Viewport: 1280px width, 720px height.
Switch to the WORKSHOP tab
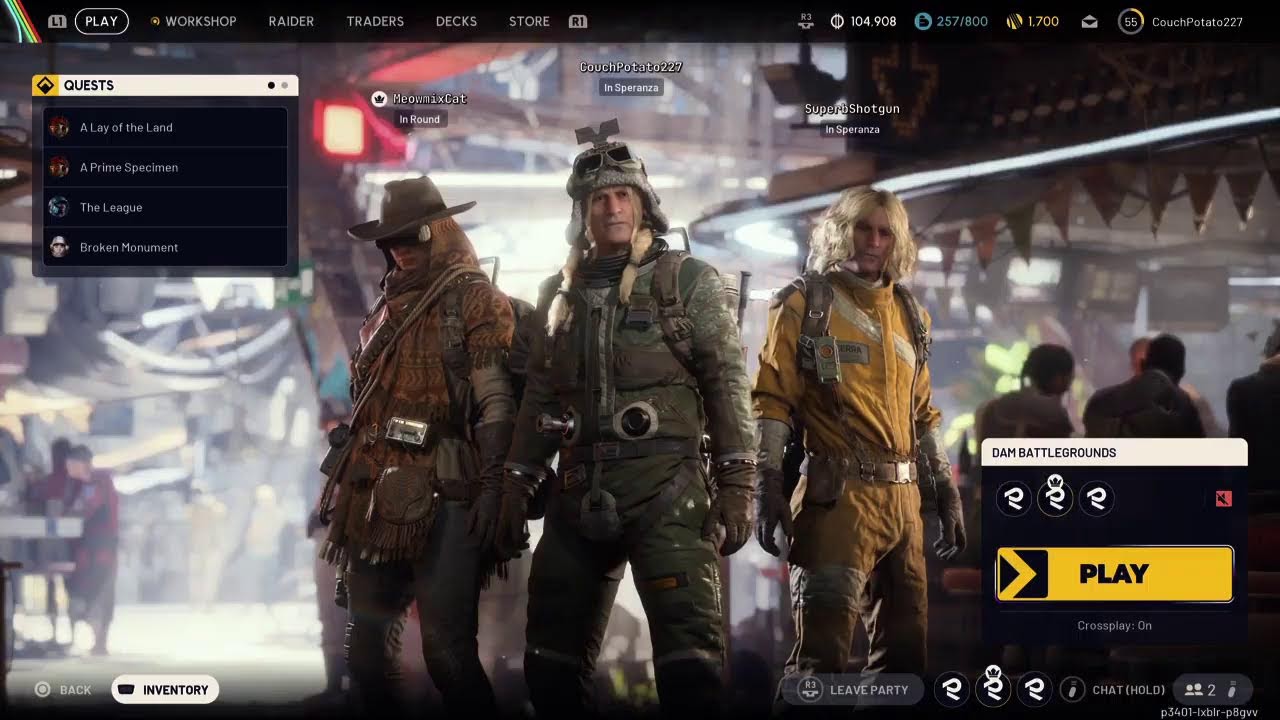(x=200, y=21)
